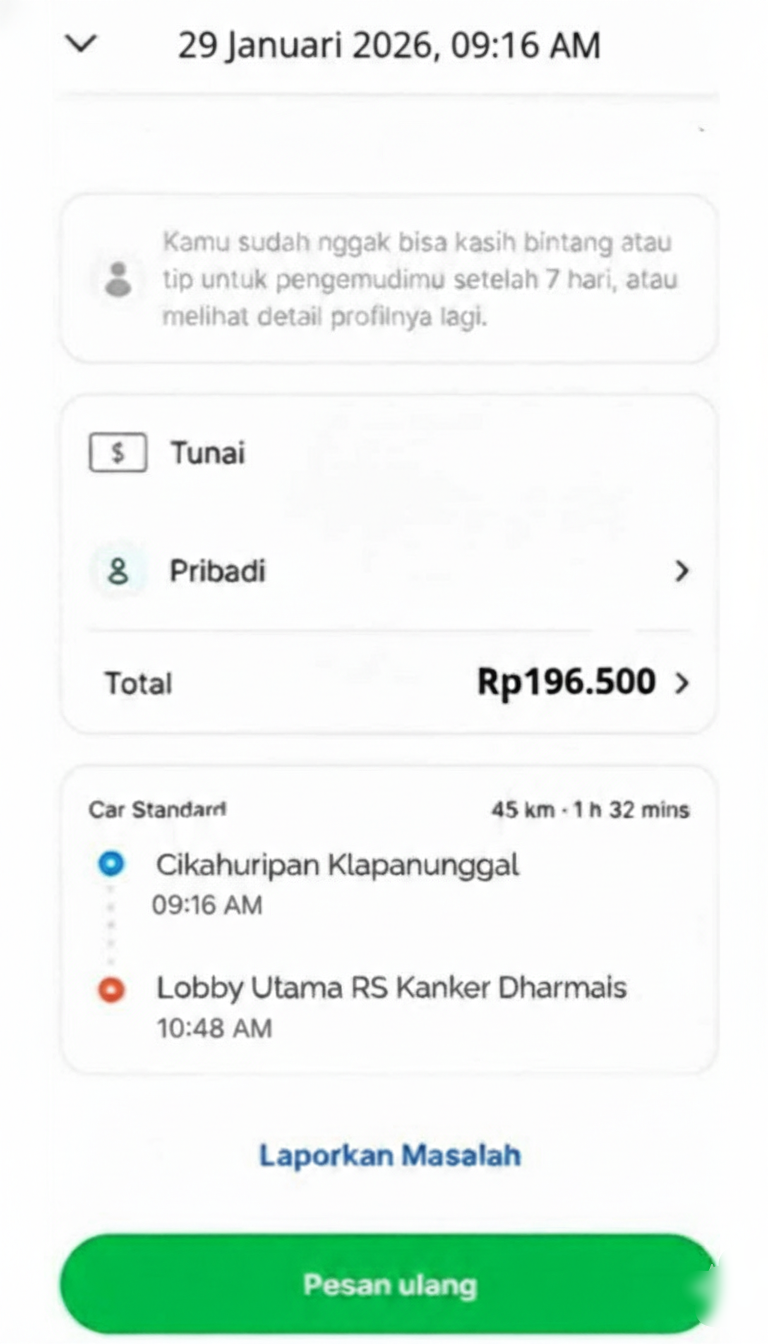768x1344 pixels.
Task: Open the Laporkan Masalah link
Action: (x=390, y=1155)
